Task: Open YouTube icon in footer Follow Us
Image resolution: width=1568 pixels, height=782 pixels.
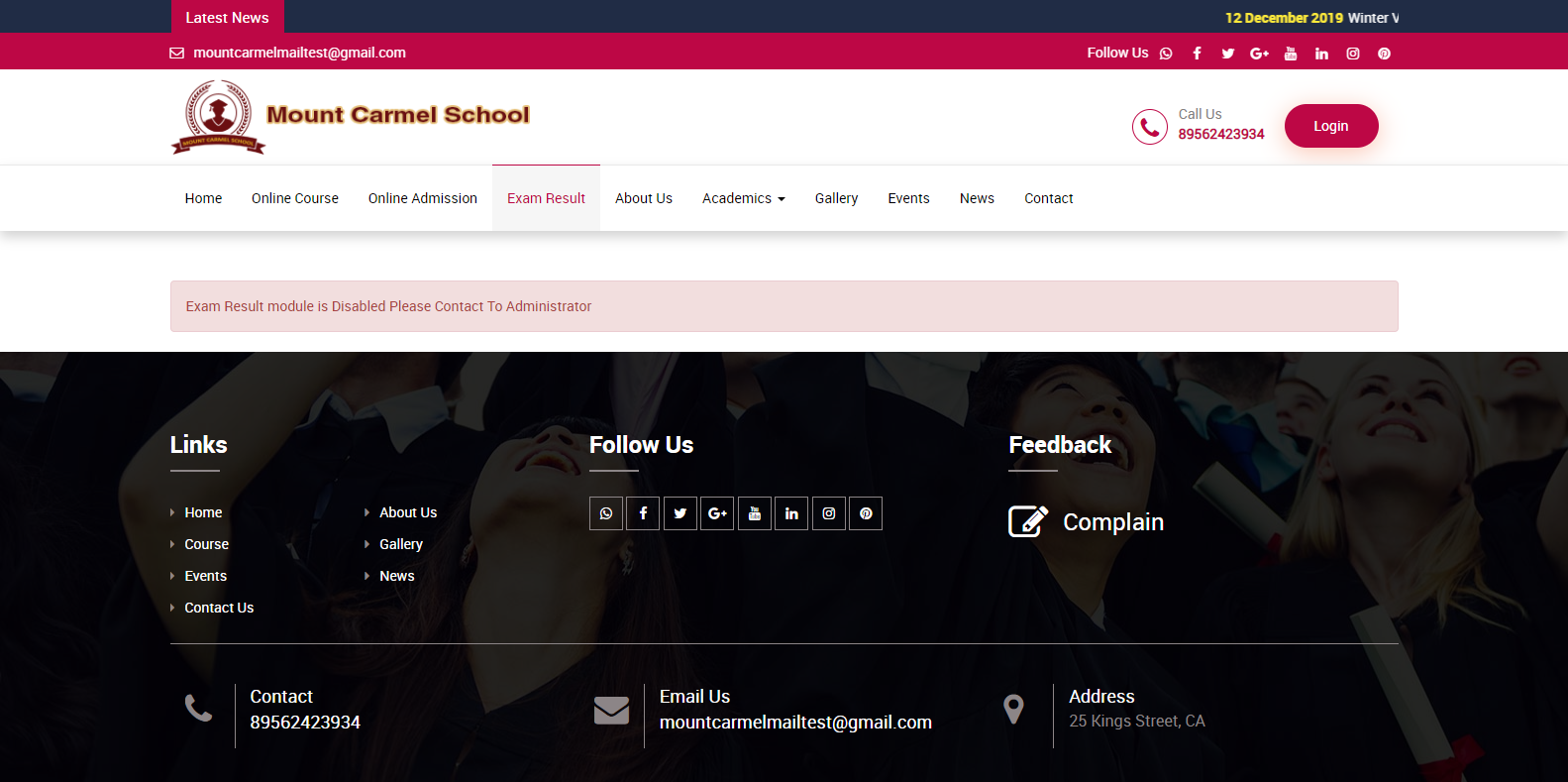Action: click(x=754, y=513)
